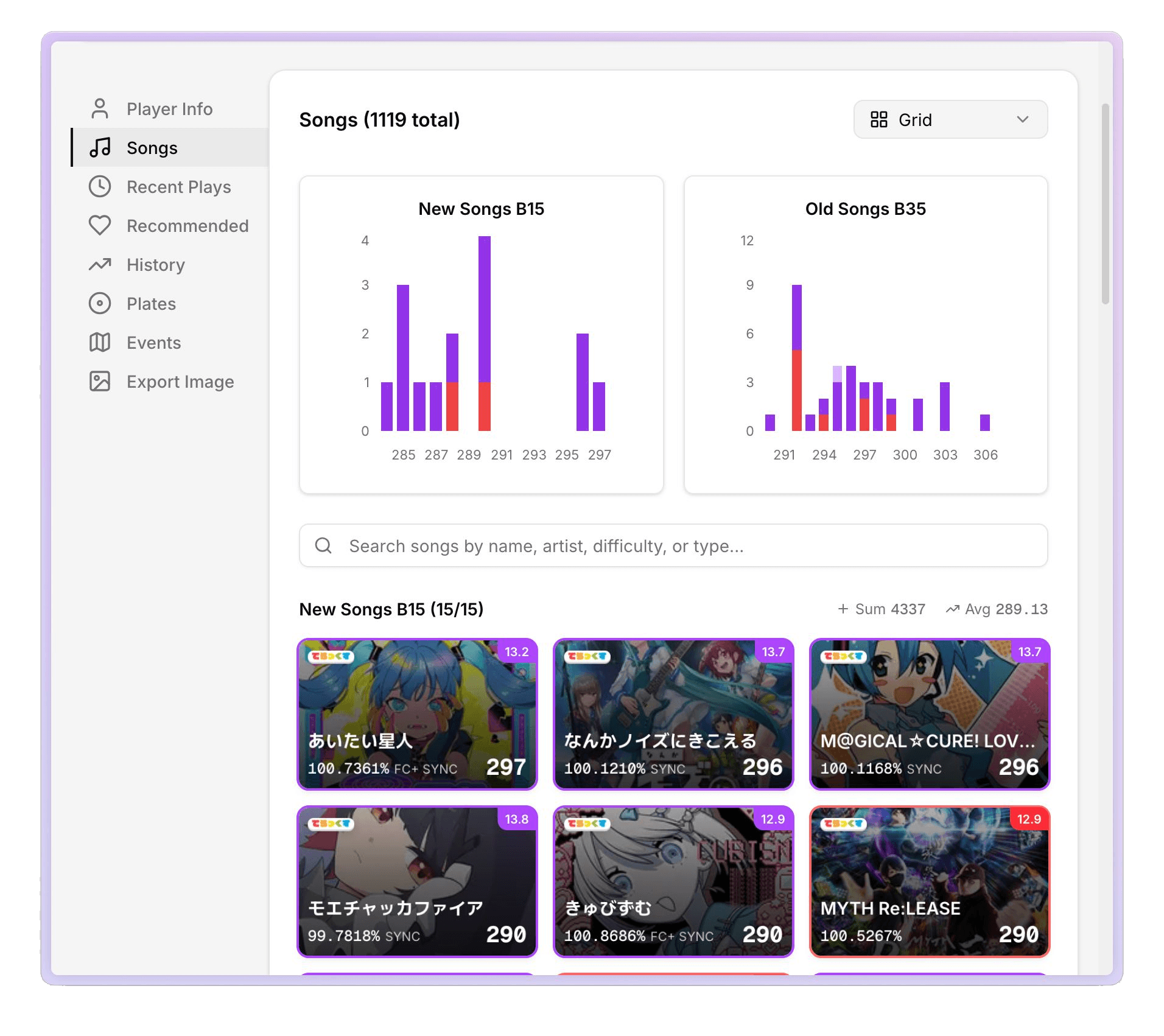The width and height of the screenshot is (1164, 1036).
Task: Open the あいたい星人 song card
Action: click(x=417, y=714)
